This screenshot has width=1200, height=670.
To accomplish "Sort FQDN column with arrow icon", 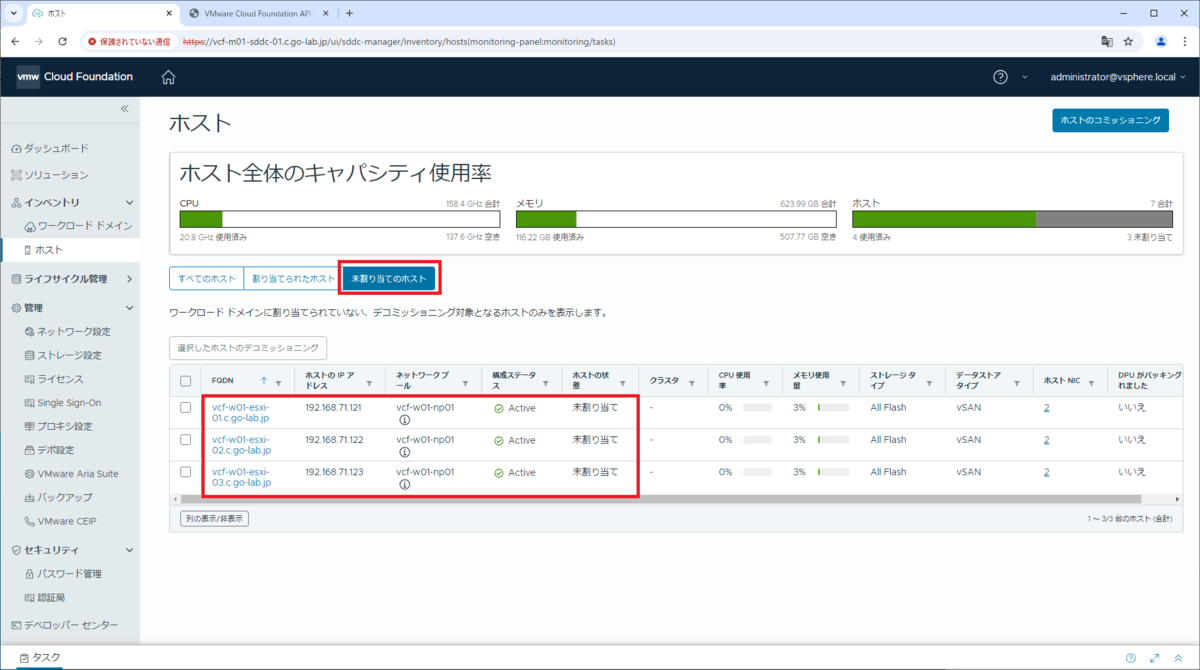I will coord(264,381).
